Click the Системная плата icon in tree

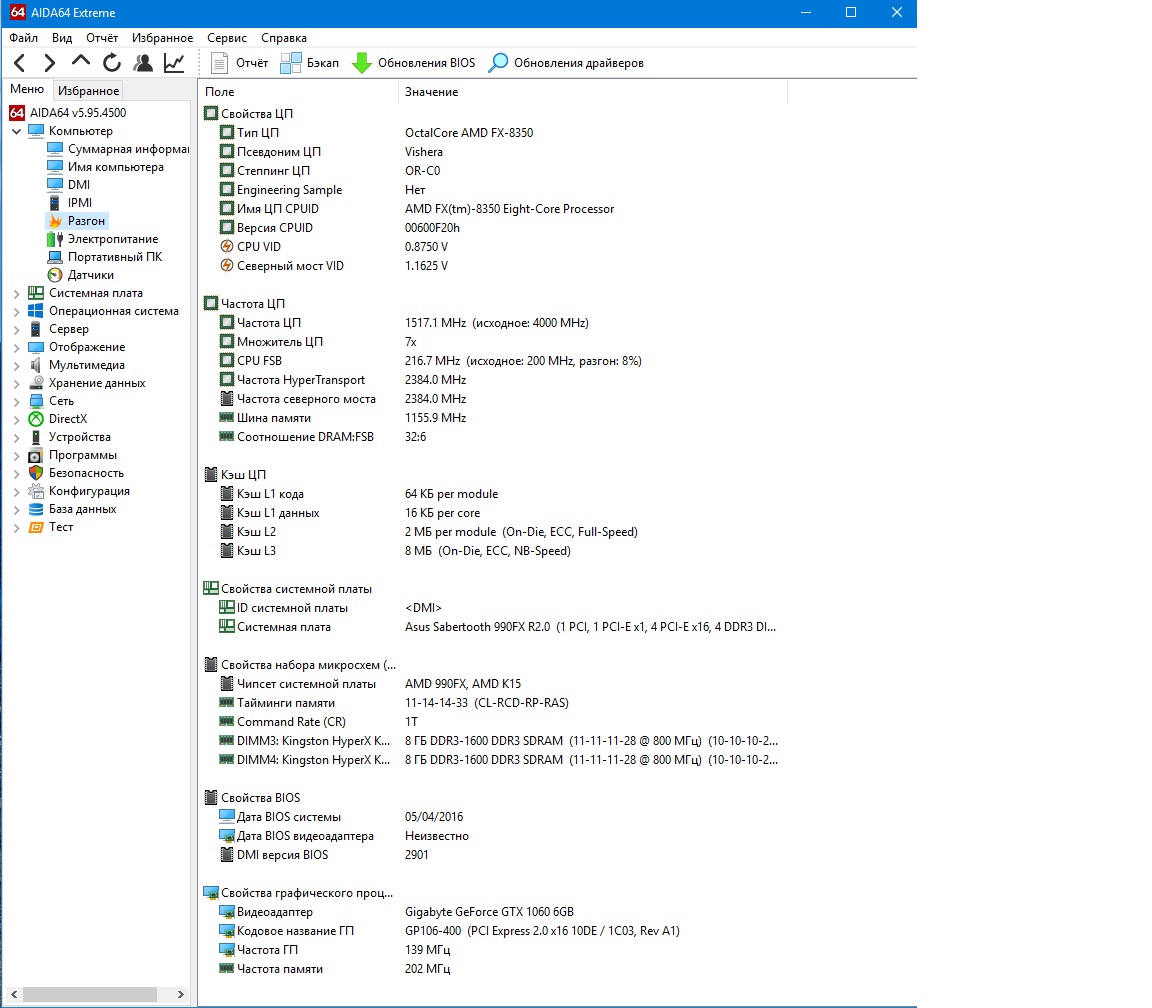click(x=36, y=292)
